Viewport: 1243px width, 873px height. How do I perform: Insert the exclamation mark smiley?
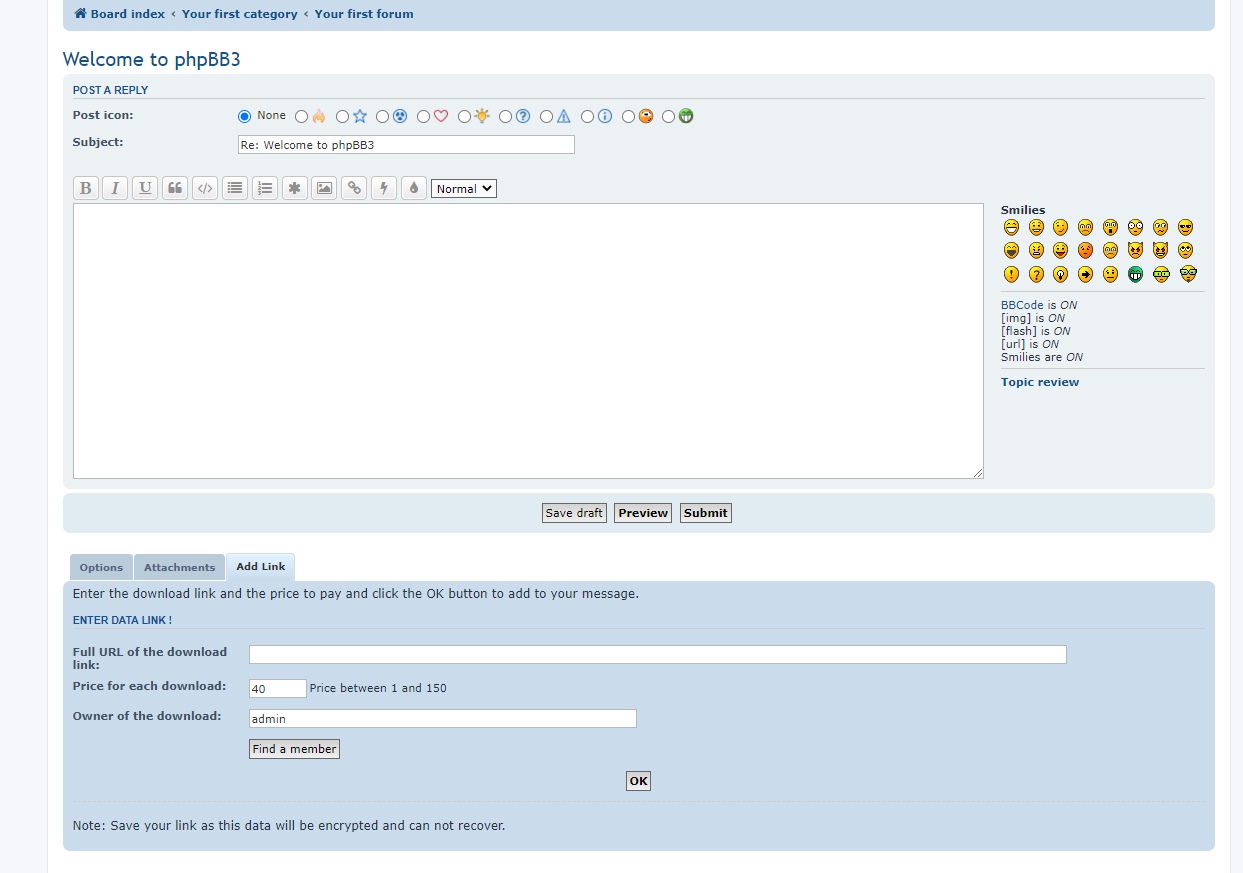(x=1011, y=274)
